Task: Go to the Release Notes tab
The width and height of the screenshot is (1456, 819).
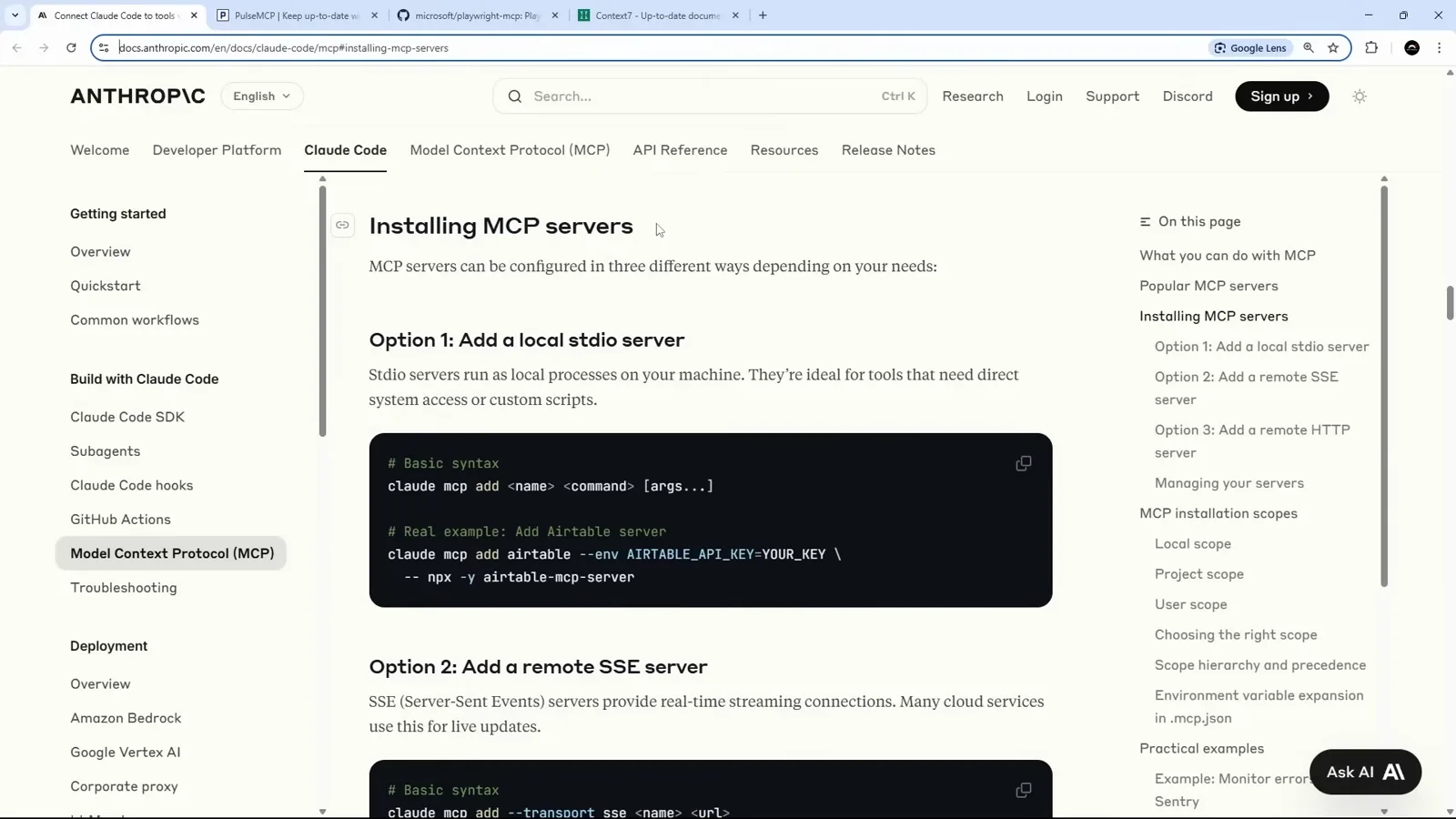Action: [888, 150]
